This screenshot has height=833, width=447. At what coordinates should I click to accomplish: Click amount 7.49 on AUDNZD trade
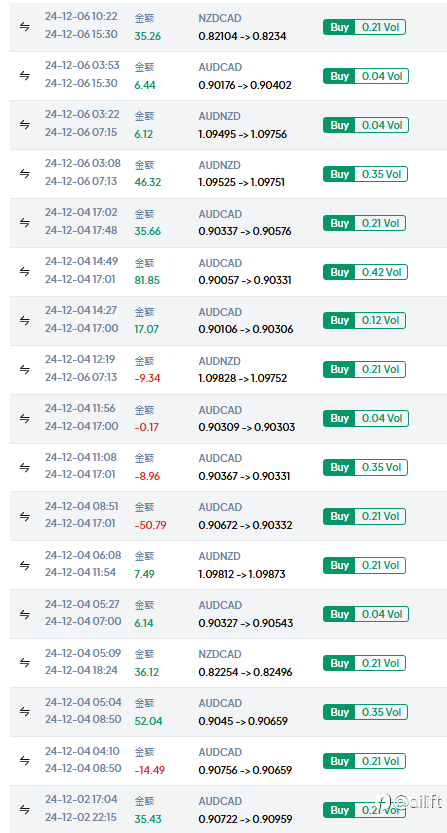pyautogui.click(x=145, y=574)
